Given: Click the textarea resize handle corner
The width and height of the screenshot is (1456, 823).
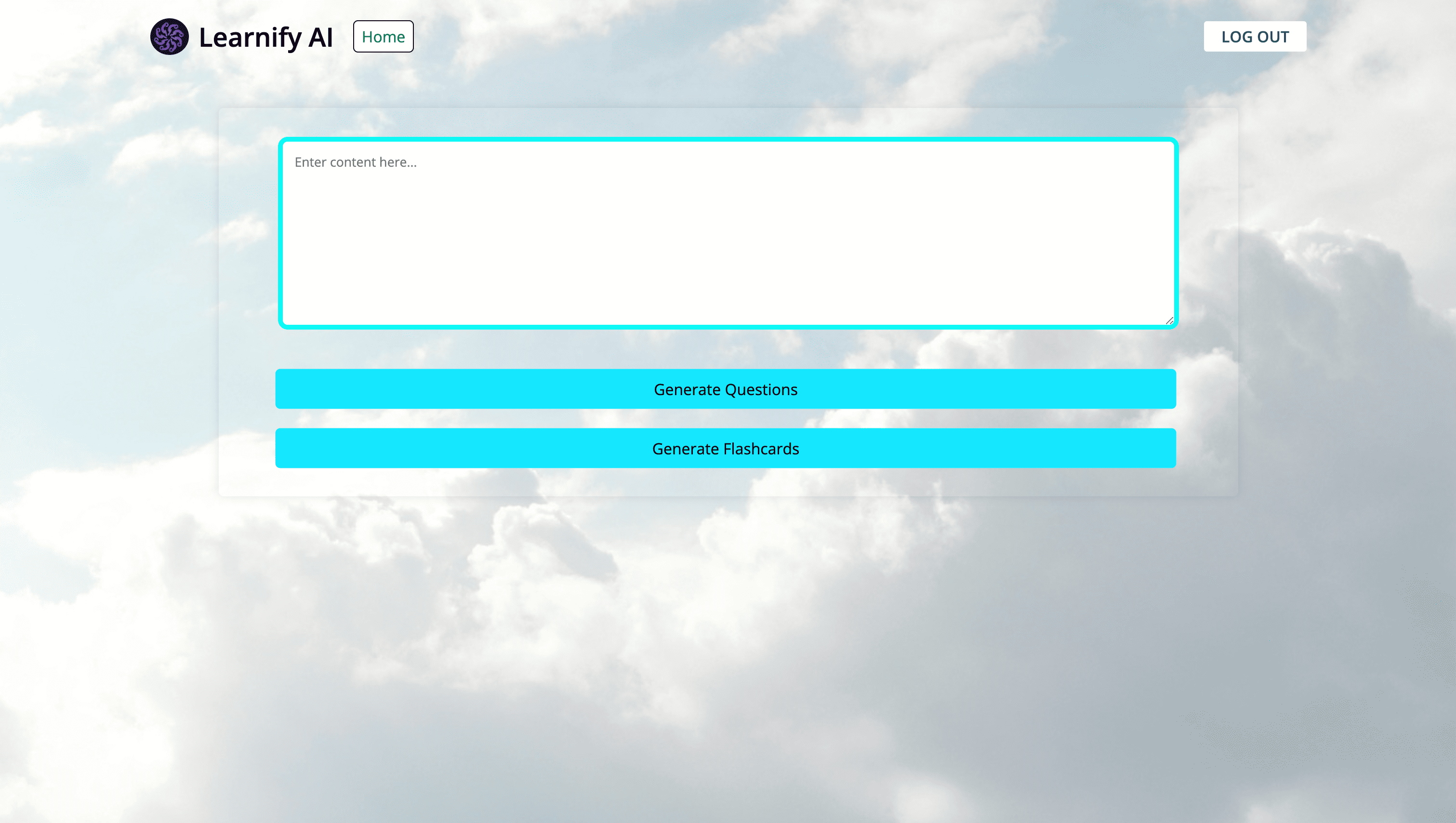Looking at the screenshot, I should tap(1169, 320).
